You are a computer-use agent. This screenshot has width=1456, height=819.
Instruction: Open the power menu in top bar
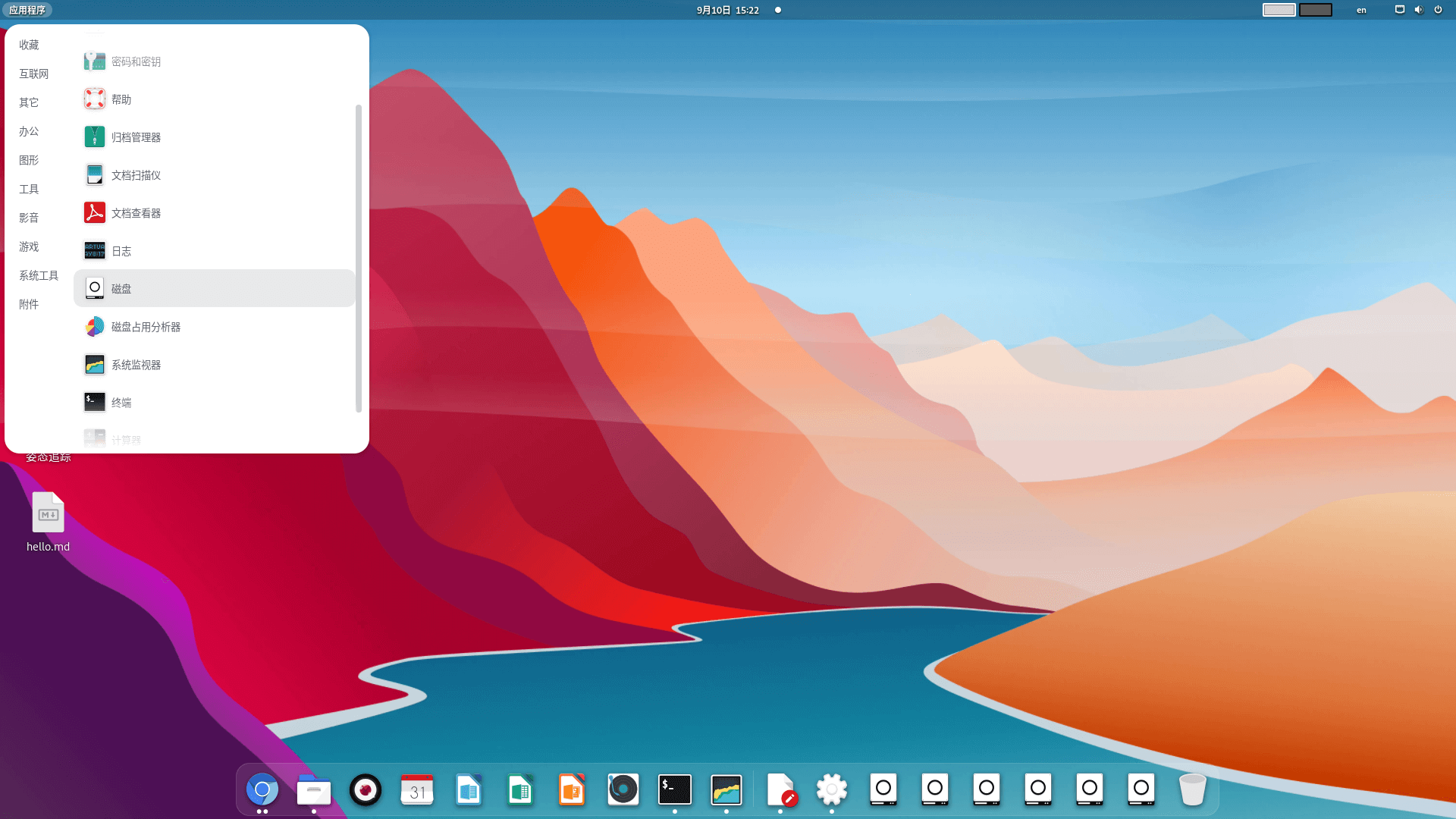tap(1438, 10)
